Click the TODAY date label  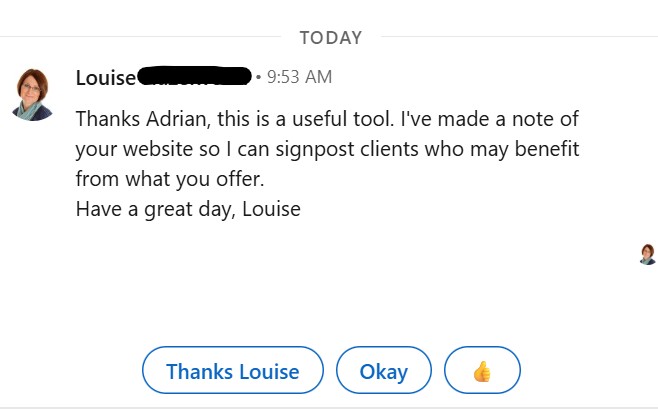330,38
